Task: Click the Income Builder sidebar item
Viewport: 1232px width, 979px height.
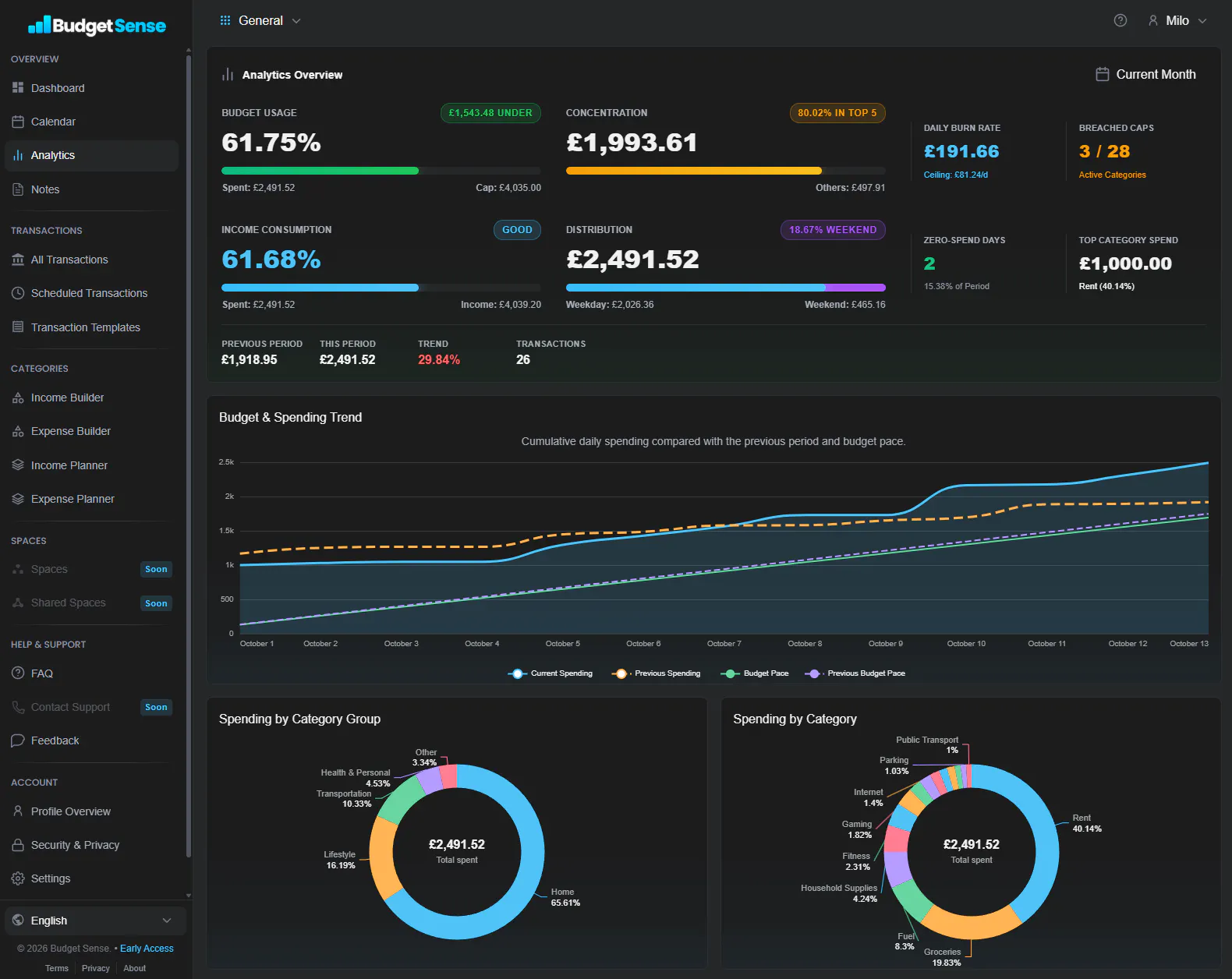Action: pyautogui.click(x=91, y=398)
